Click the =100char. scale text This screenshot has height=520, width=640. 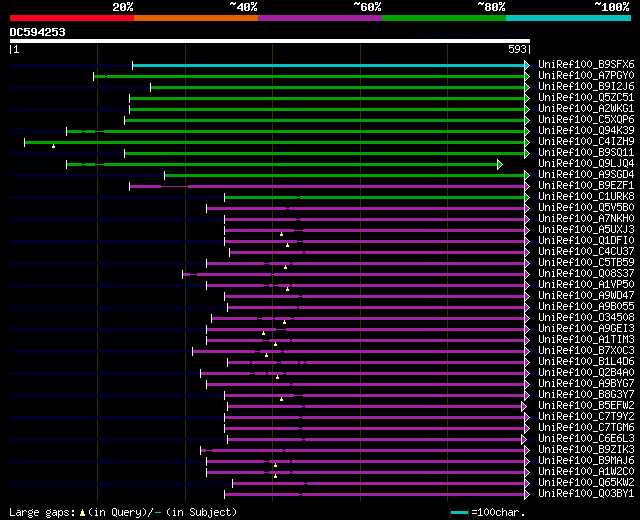point(498,512)
